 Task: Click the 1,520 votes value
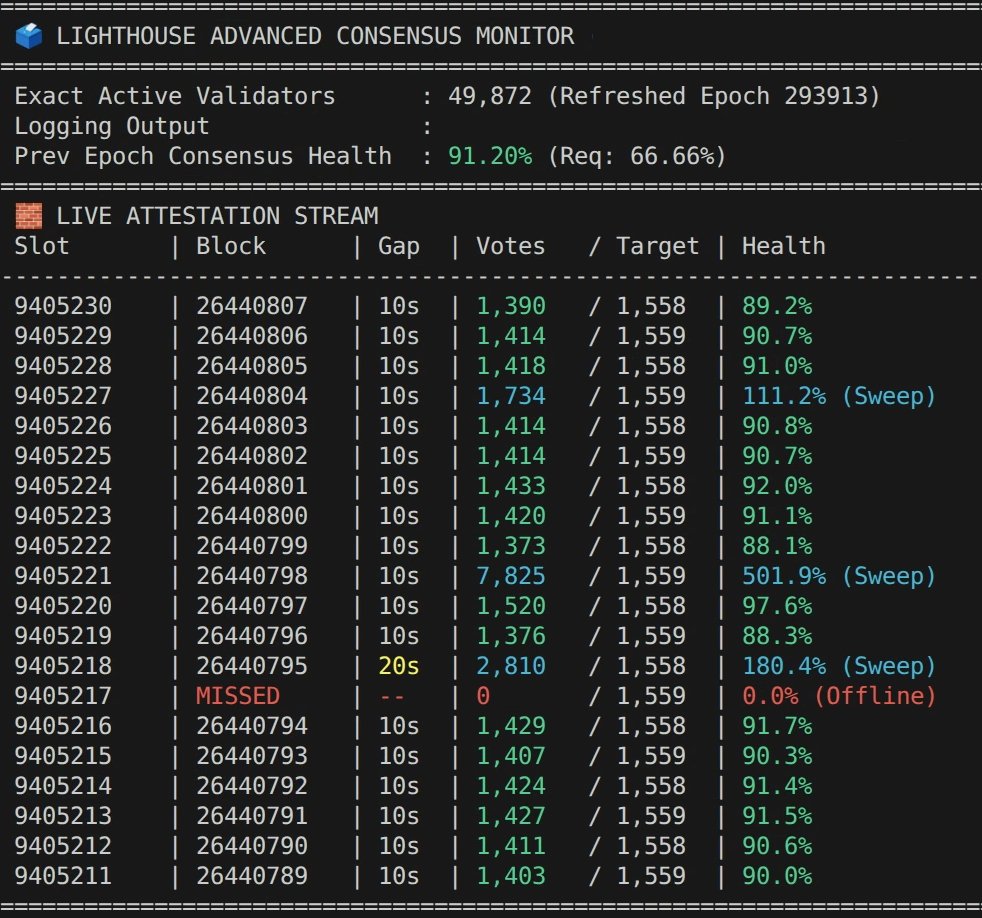[x=510, y=607]
